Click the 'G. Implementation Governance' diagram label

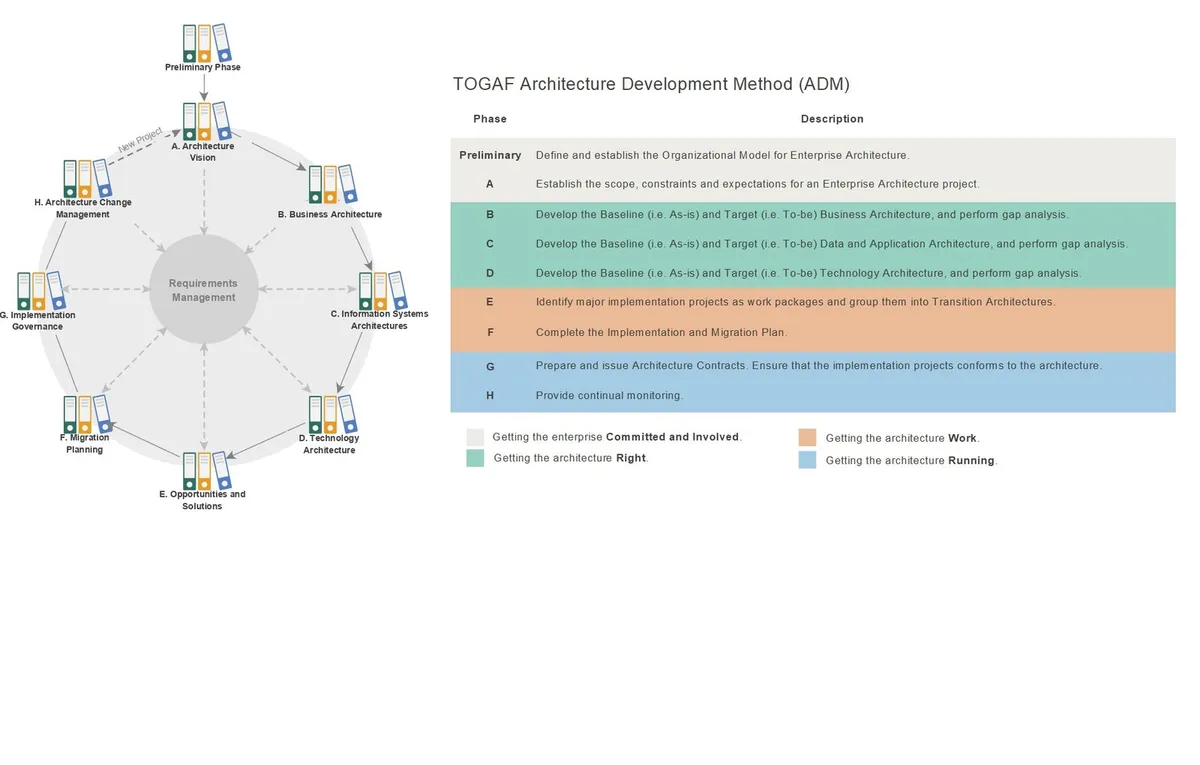[38, 321]
